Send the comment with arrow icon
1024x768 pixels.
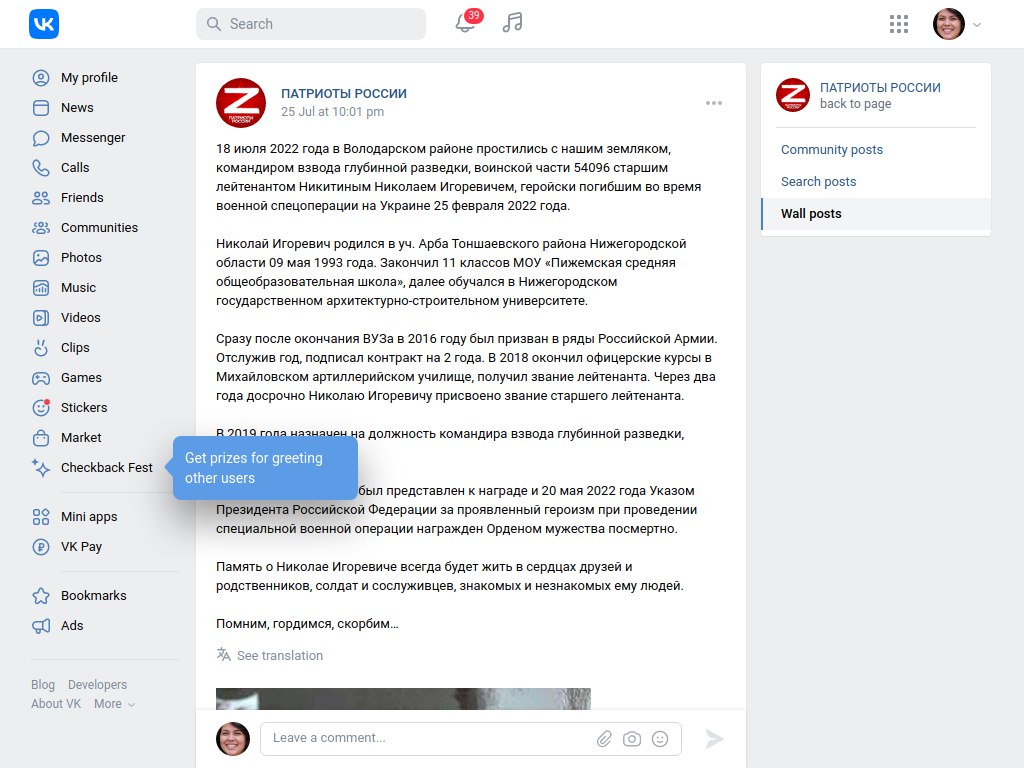(714, 739)
